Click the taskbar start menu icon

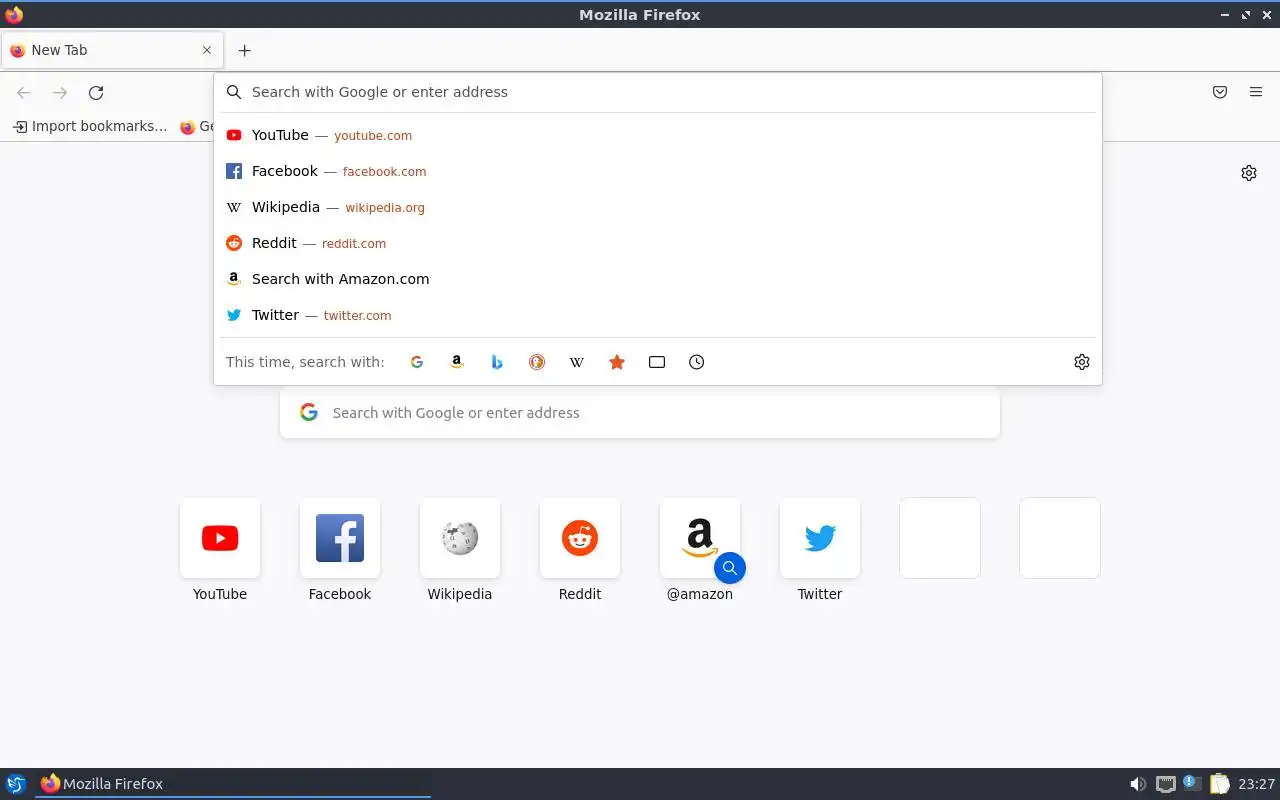(16, 784)
